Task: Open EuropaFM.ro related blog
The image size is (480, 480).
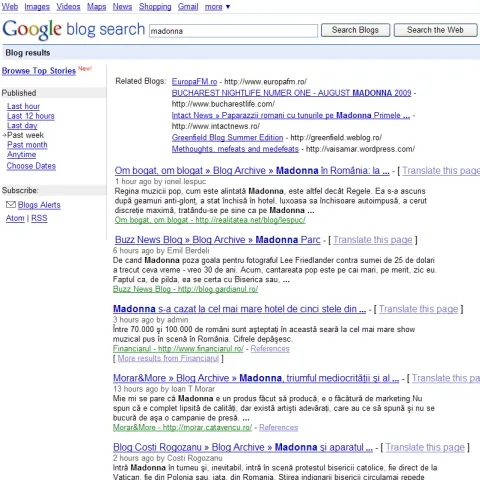Action: tap(194, 82)
